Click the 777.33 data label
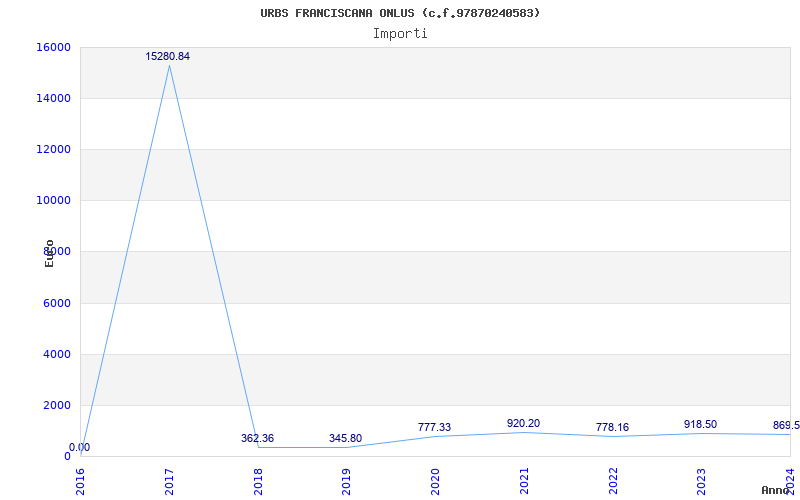The width and height of the screenshot is (800, 500). click(434, 427)
